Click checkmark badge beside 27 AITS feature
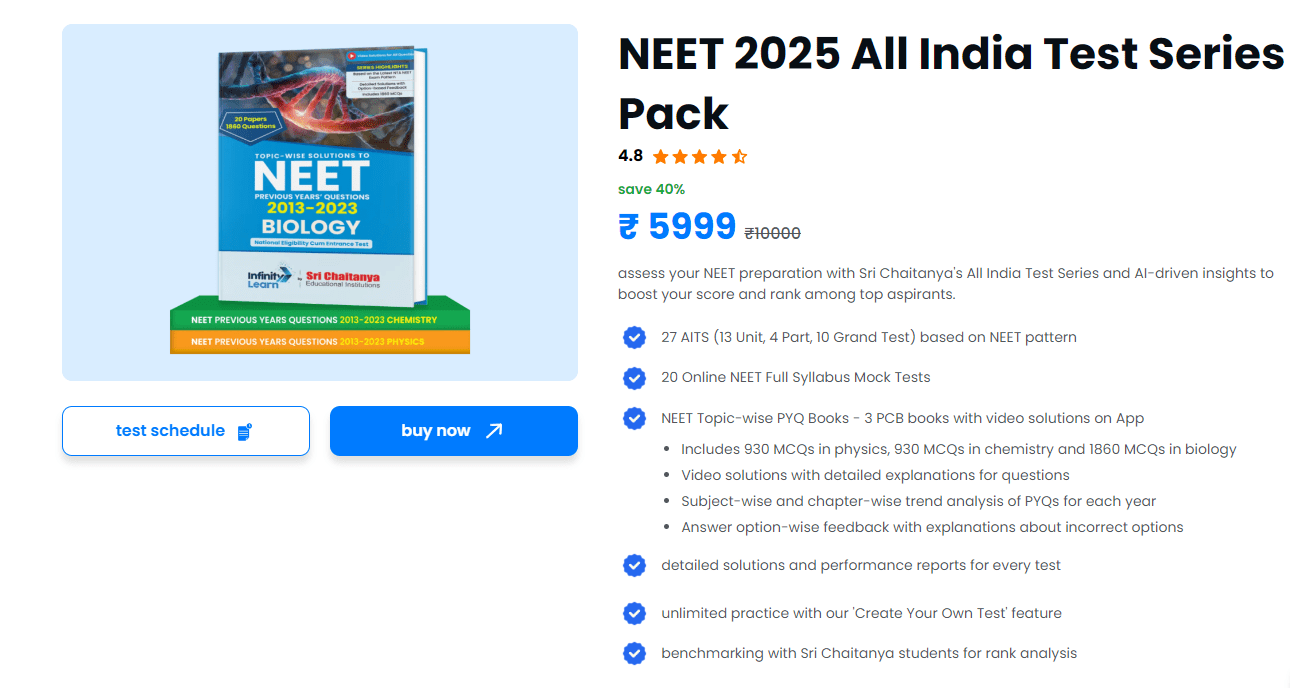 pos(634,338)
